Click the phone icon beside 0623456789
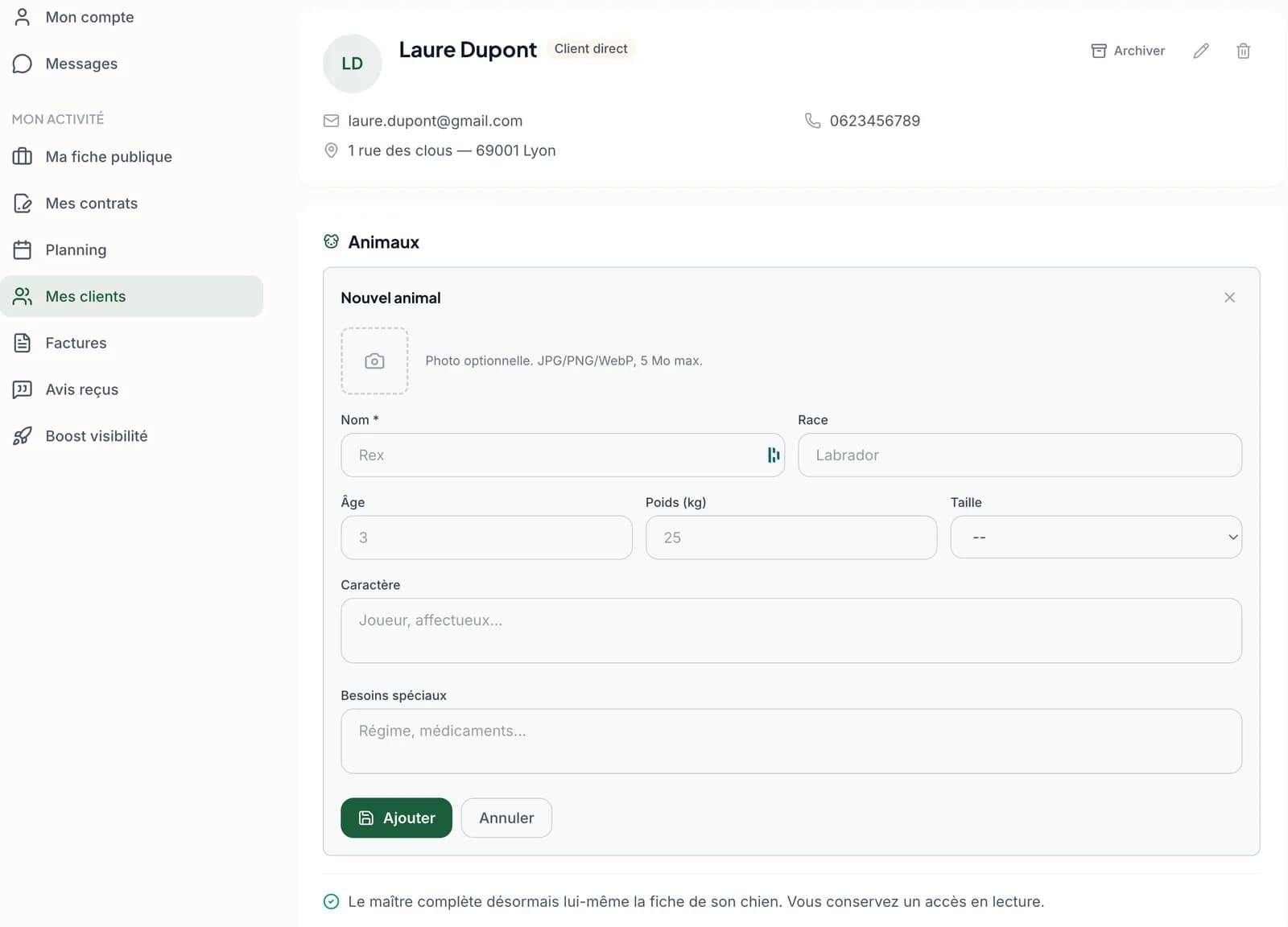The height and width of the screenshot is (927, 1288). (812, 121)
